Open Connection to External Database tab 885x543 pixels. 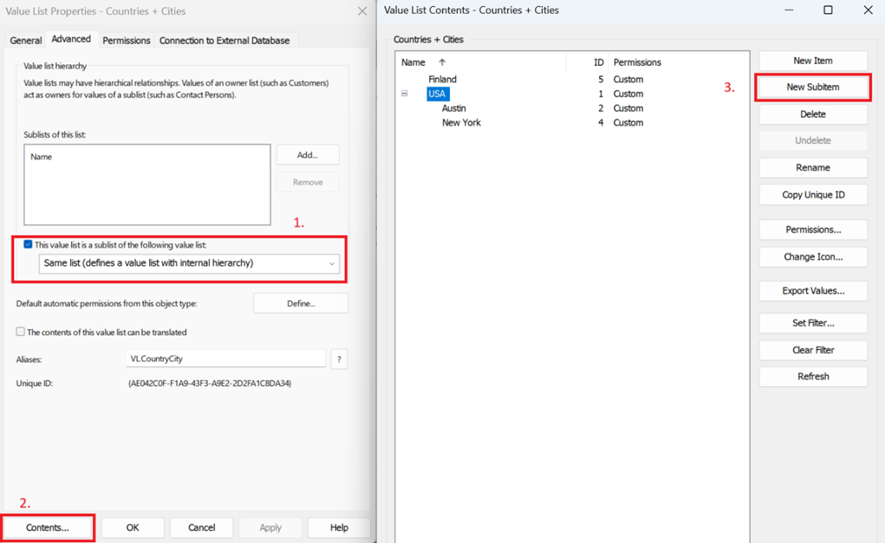(x=224, y=41)
